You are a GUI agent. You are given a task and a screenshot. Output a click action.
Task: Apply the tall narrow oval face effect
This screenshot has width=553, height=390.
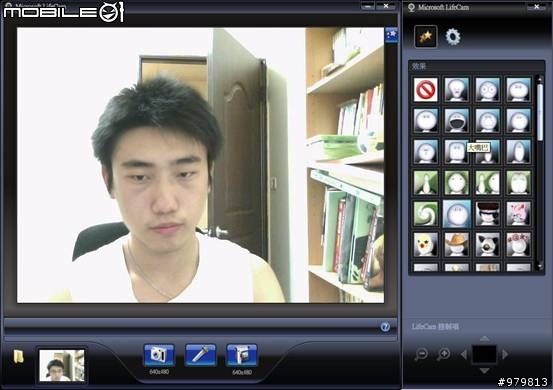518,152
